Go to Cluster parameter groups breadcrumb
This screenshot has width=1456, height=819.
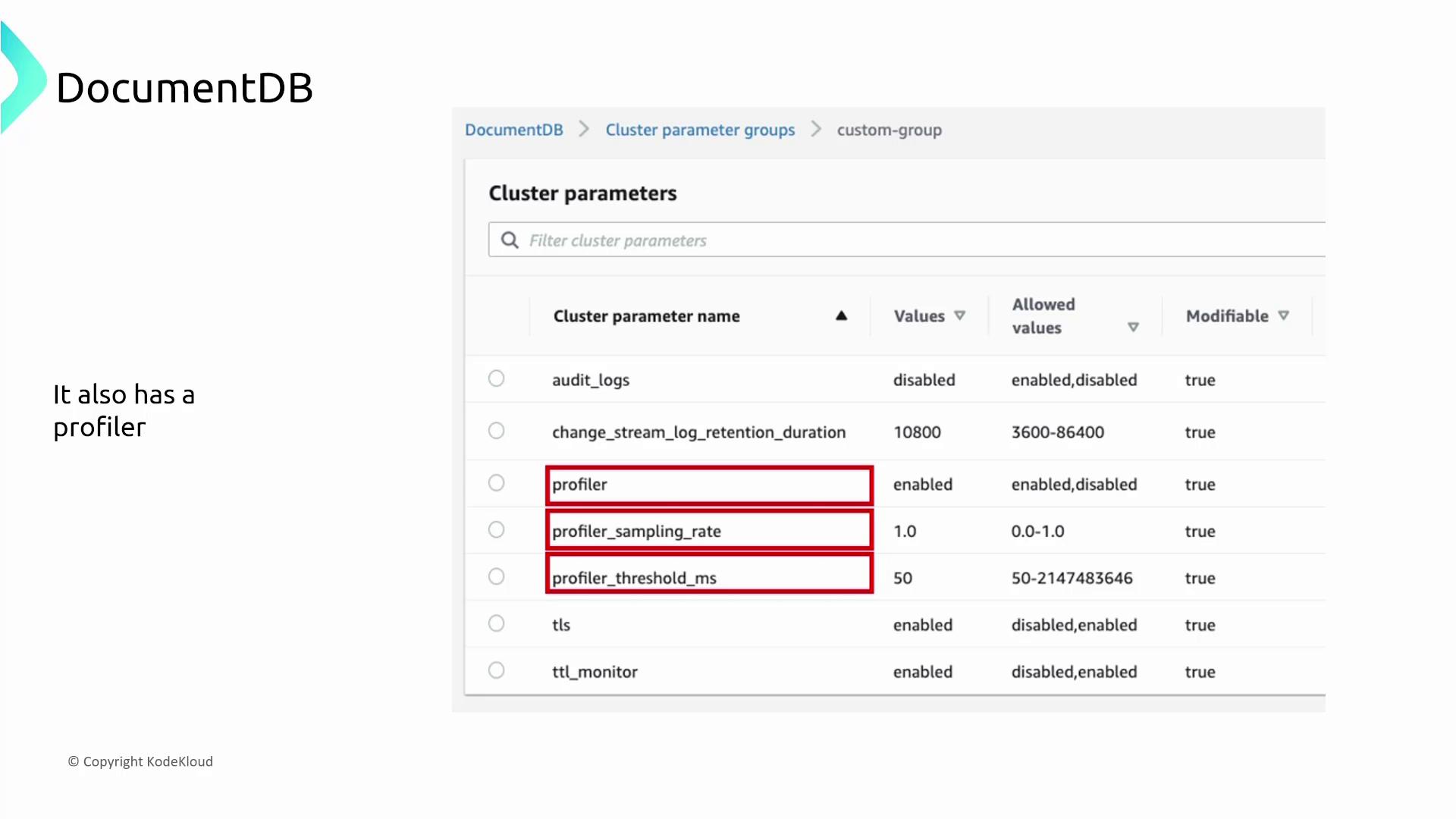pos(699,130)
